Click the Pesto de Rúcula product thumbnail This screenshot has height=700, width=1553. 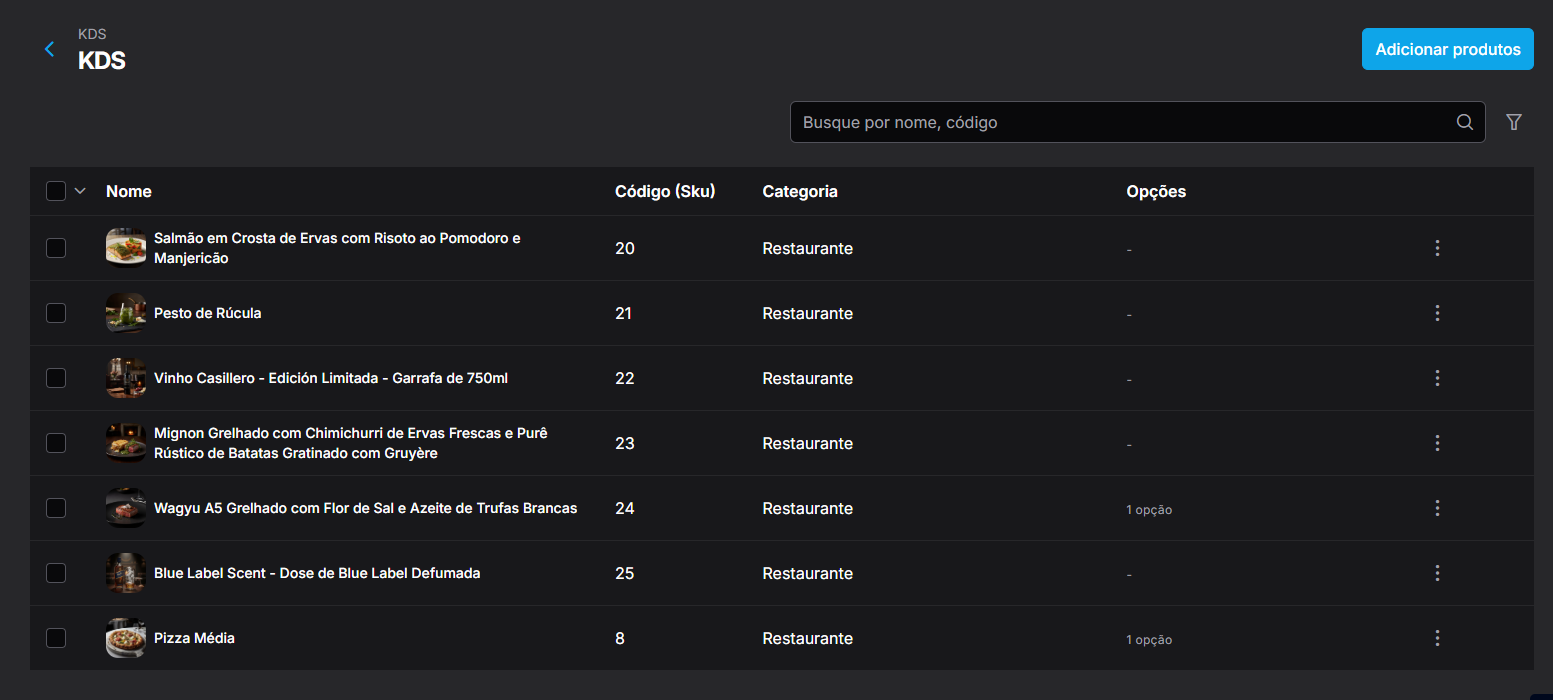126,313
